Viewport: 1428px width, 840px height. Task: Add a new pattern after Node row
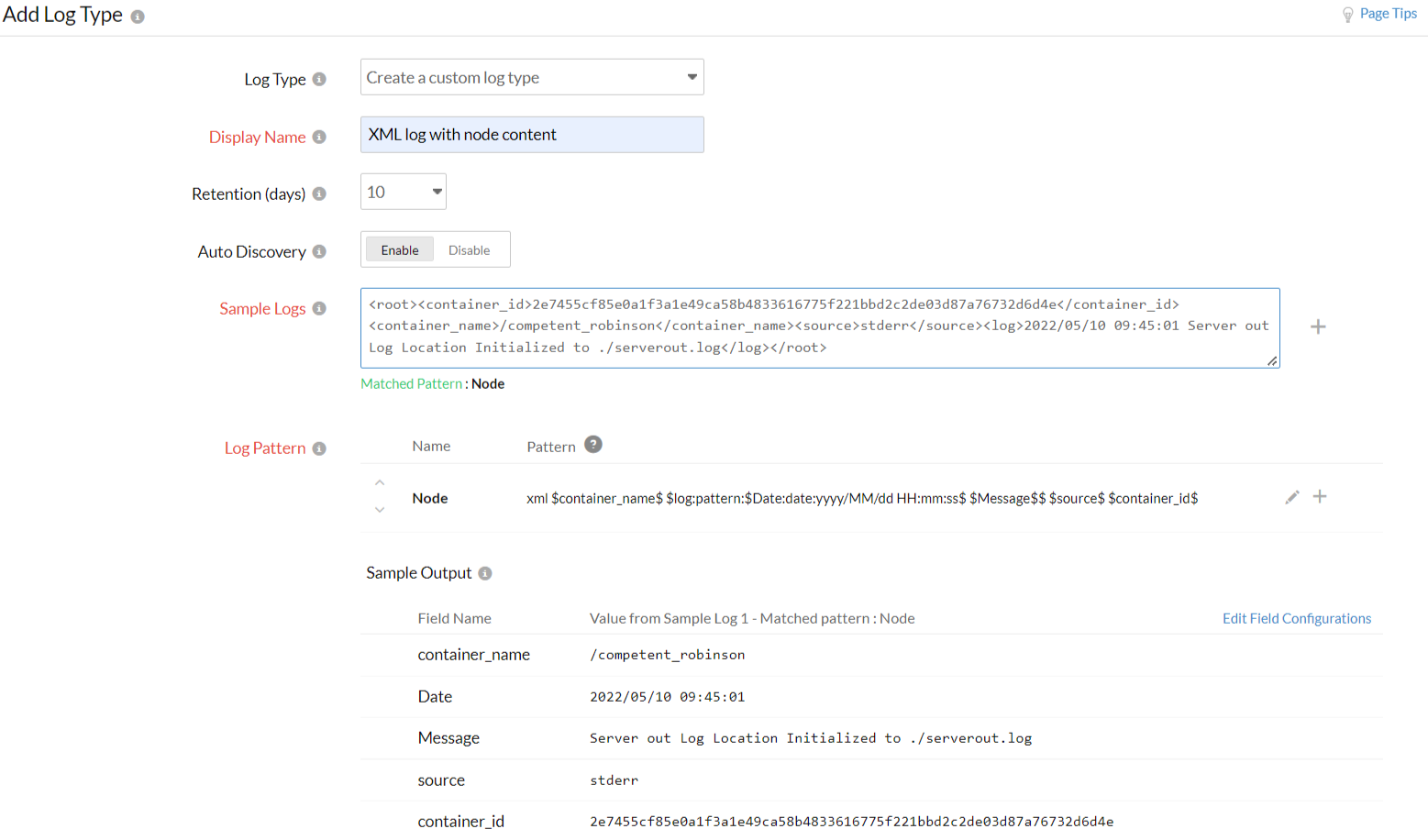click(1320, 497)
